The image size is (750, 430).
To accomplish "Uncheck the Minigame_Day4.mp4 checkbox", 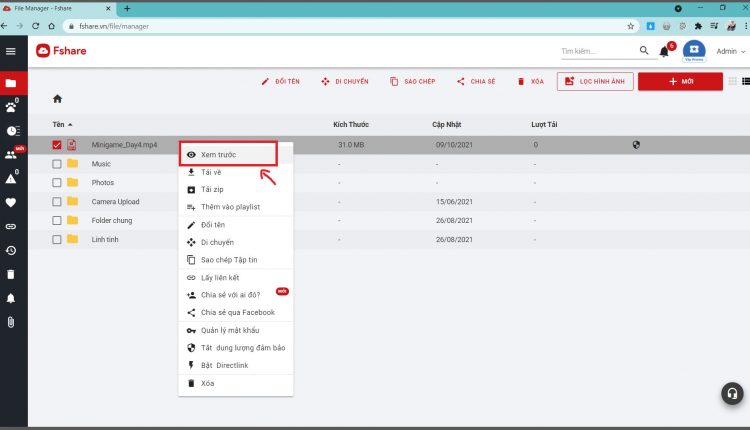I will tap(57, 145).
